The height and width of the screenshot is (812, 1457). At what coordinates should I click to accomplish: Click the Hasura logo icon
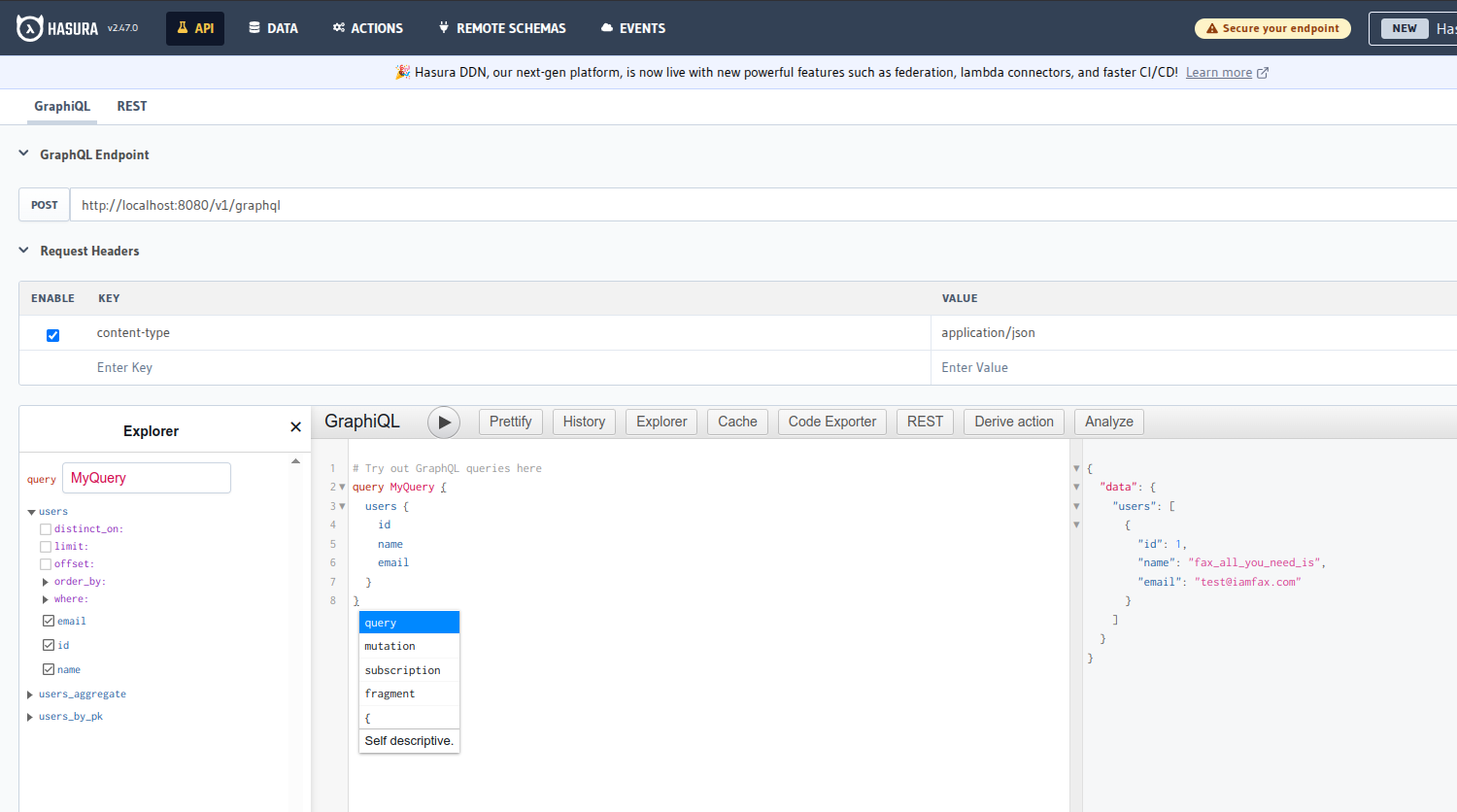[x=30, y=28]
